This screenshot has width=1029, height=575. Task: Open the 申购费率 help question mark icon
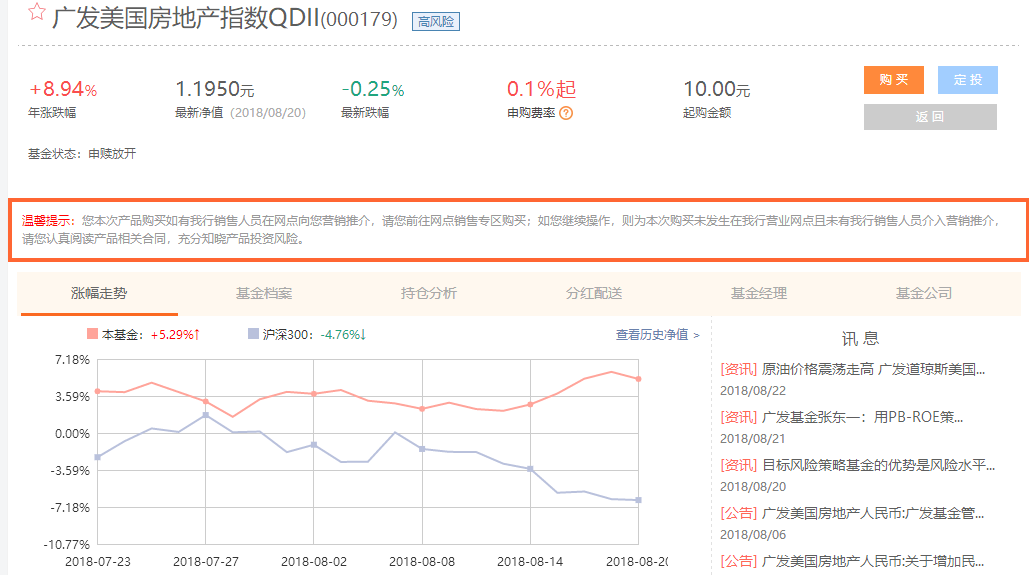coord(566,113)
